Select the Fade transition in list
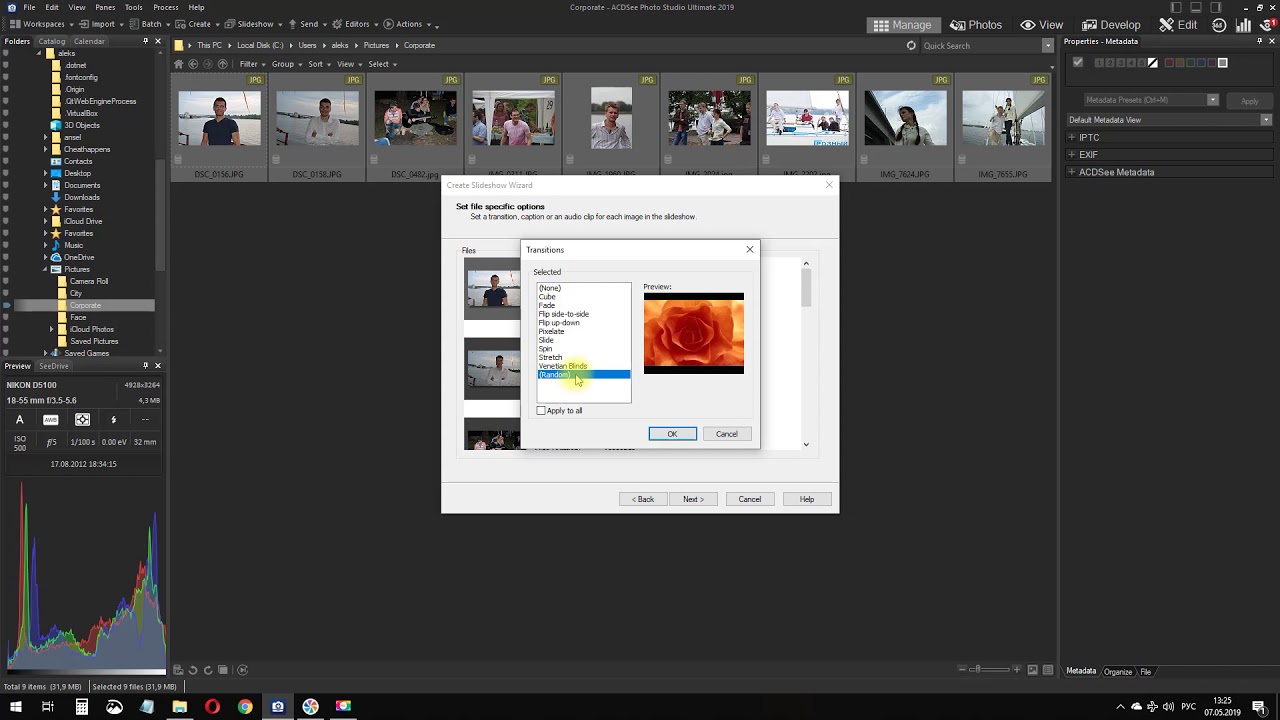 point(547,306)
